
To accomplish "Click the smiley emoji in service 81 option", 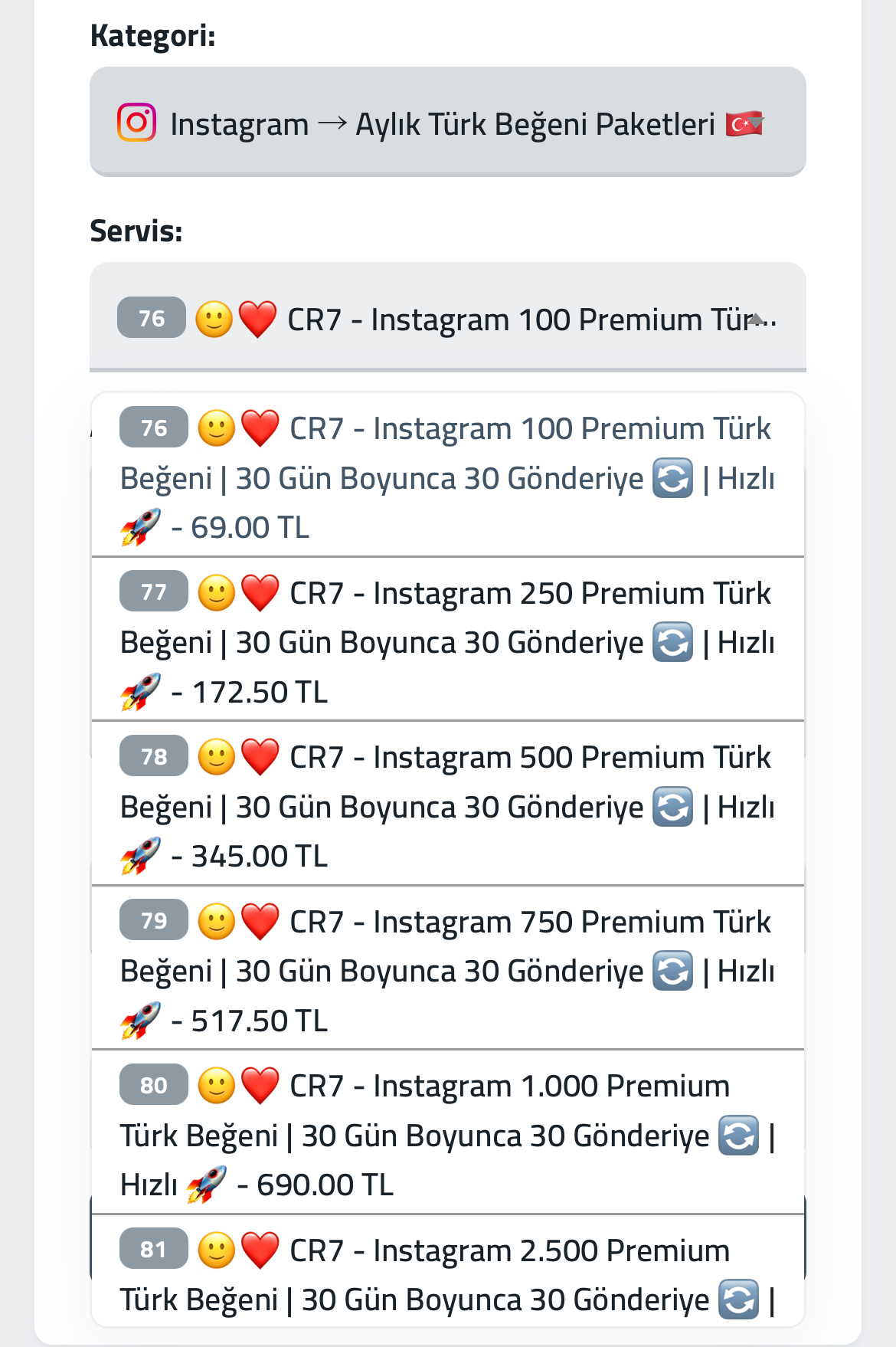I will (x=217, y=1250).
